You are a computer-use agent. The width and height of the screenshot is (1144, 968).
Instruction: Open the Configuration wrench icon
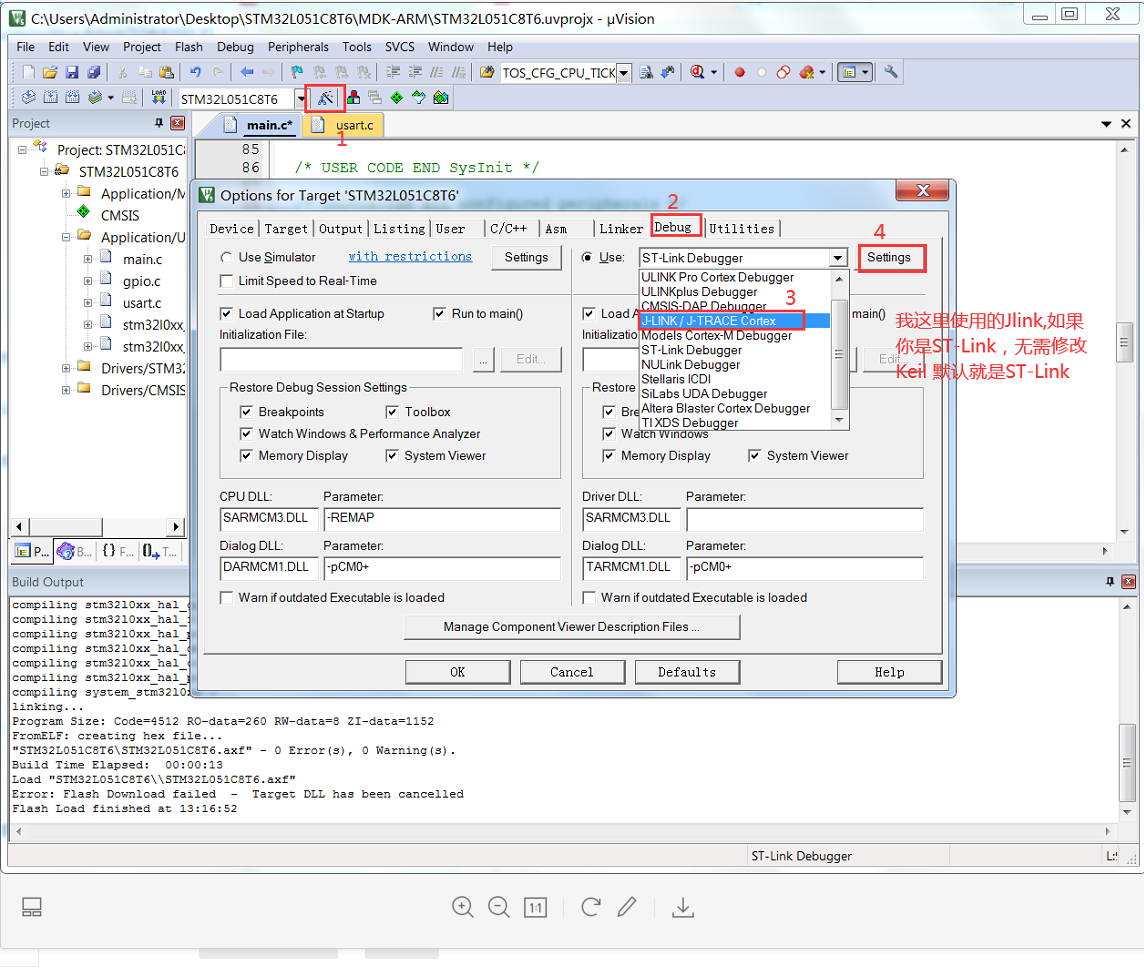click(890, 72)
